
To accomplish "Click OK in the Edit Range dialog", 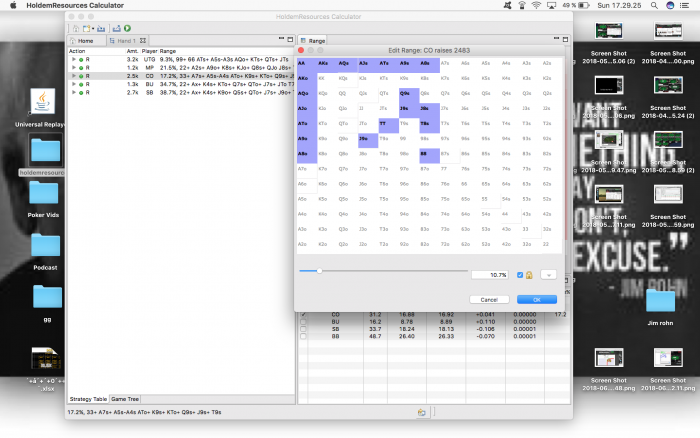I will click(537, 300).
